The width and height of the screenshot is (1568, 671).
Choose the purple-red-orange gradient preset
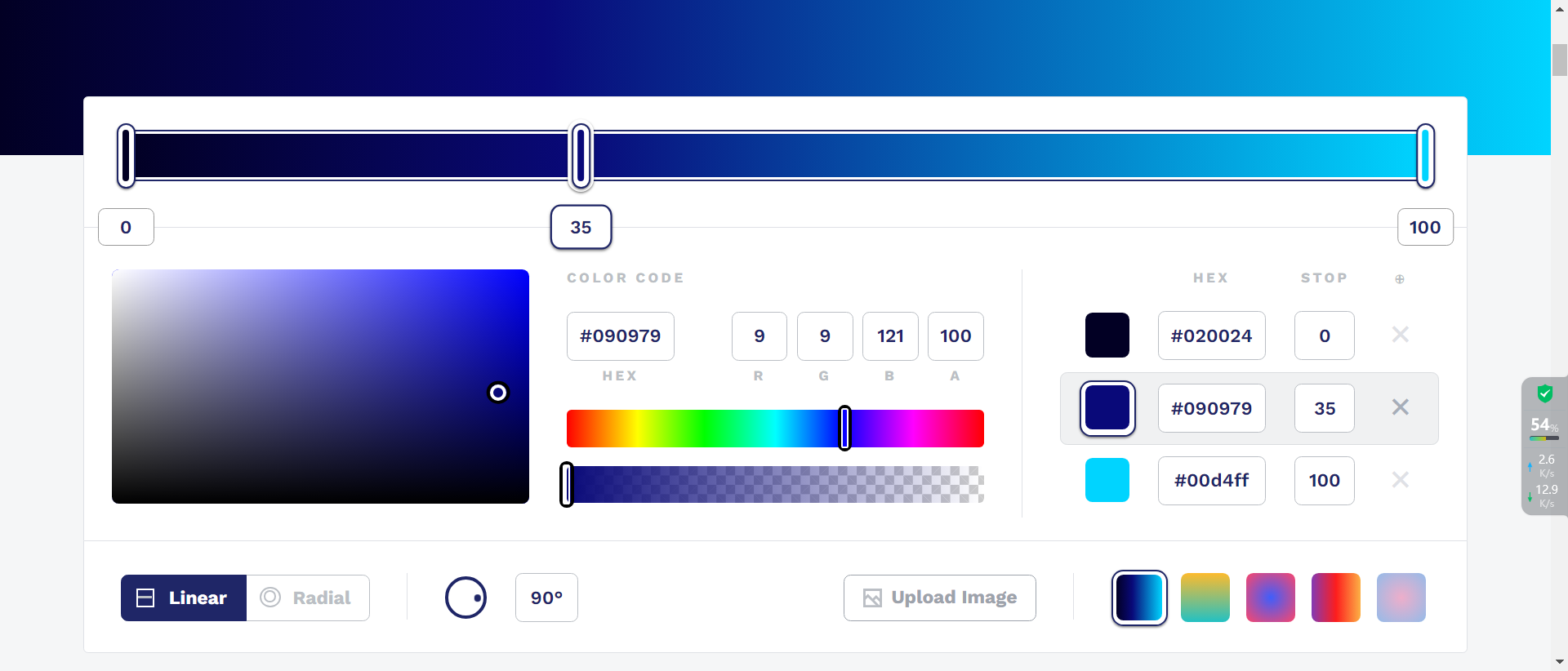1335,598
